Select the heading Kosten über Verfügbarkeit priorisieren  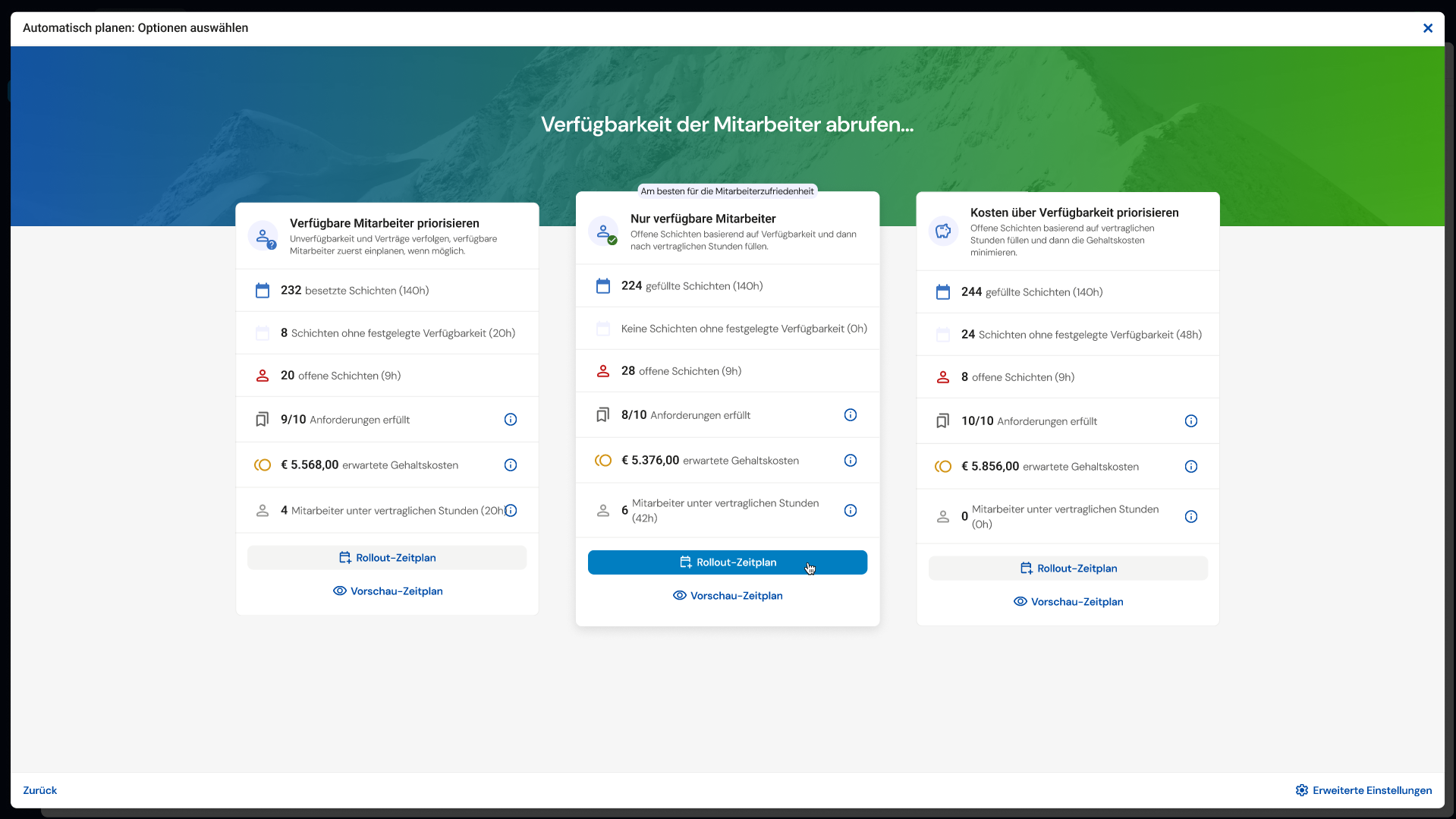click(x=1074, y=213)
